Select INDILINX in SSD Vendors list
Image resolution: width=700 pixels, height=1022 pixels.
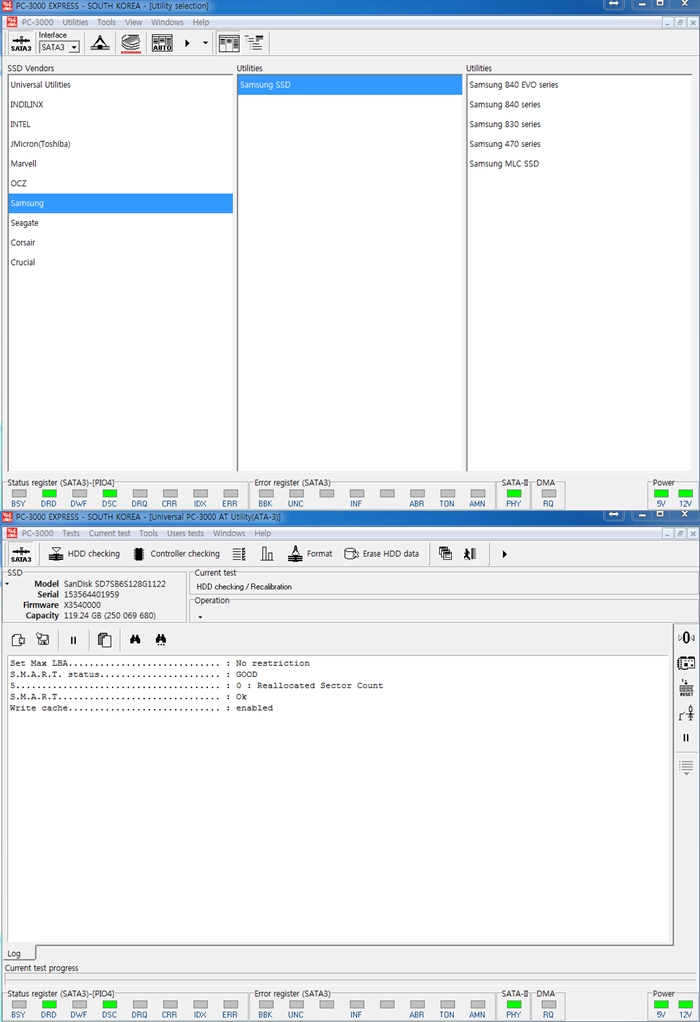point(121,104)
